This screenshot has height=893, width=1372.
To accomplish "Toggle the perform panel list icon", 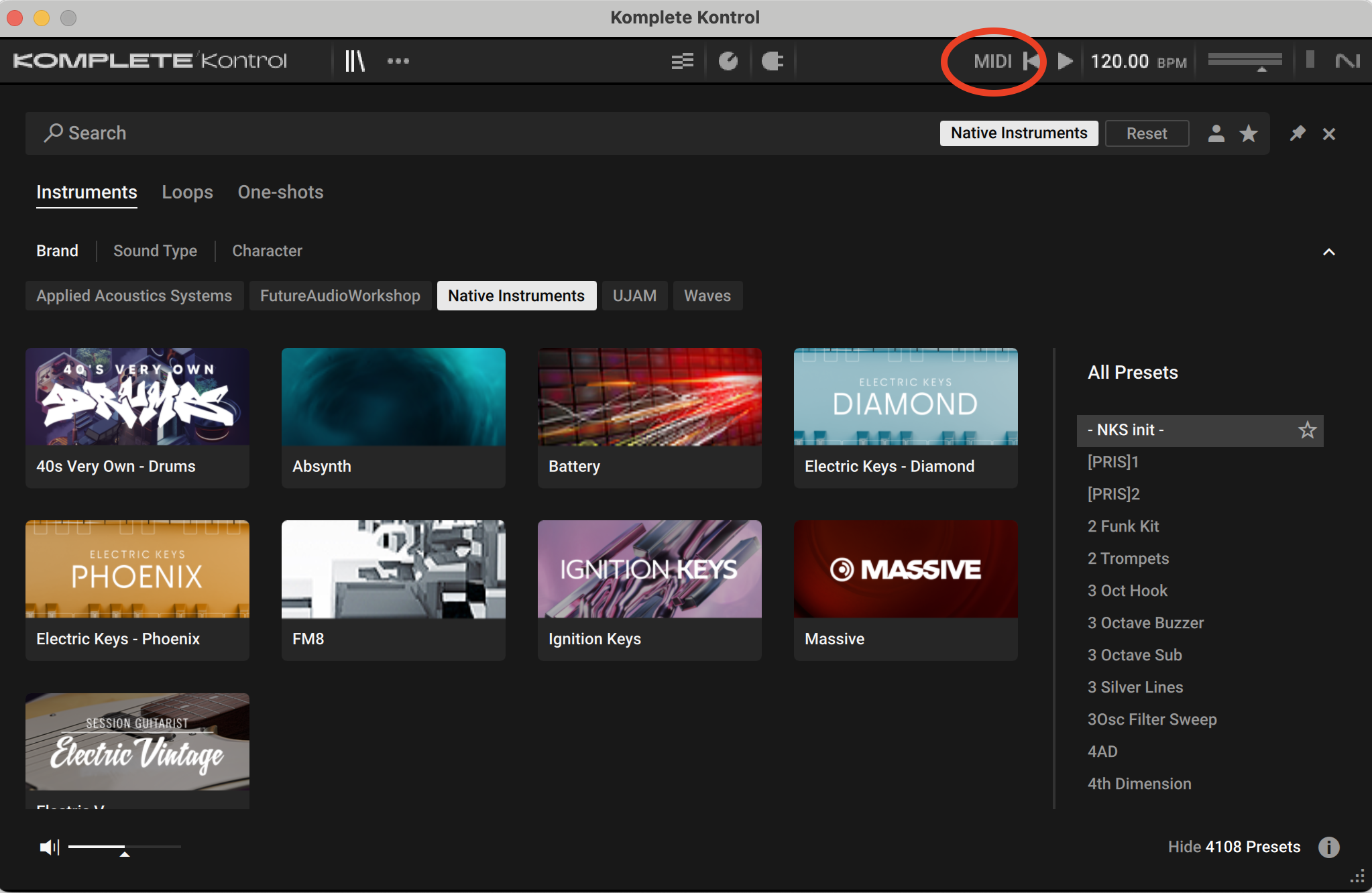I will click(x=683, y=61).
